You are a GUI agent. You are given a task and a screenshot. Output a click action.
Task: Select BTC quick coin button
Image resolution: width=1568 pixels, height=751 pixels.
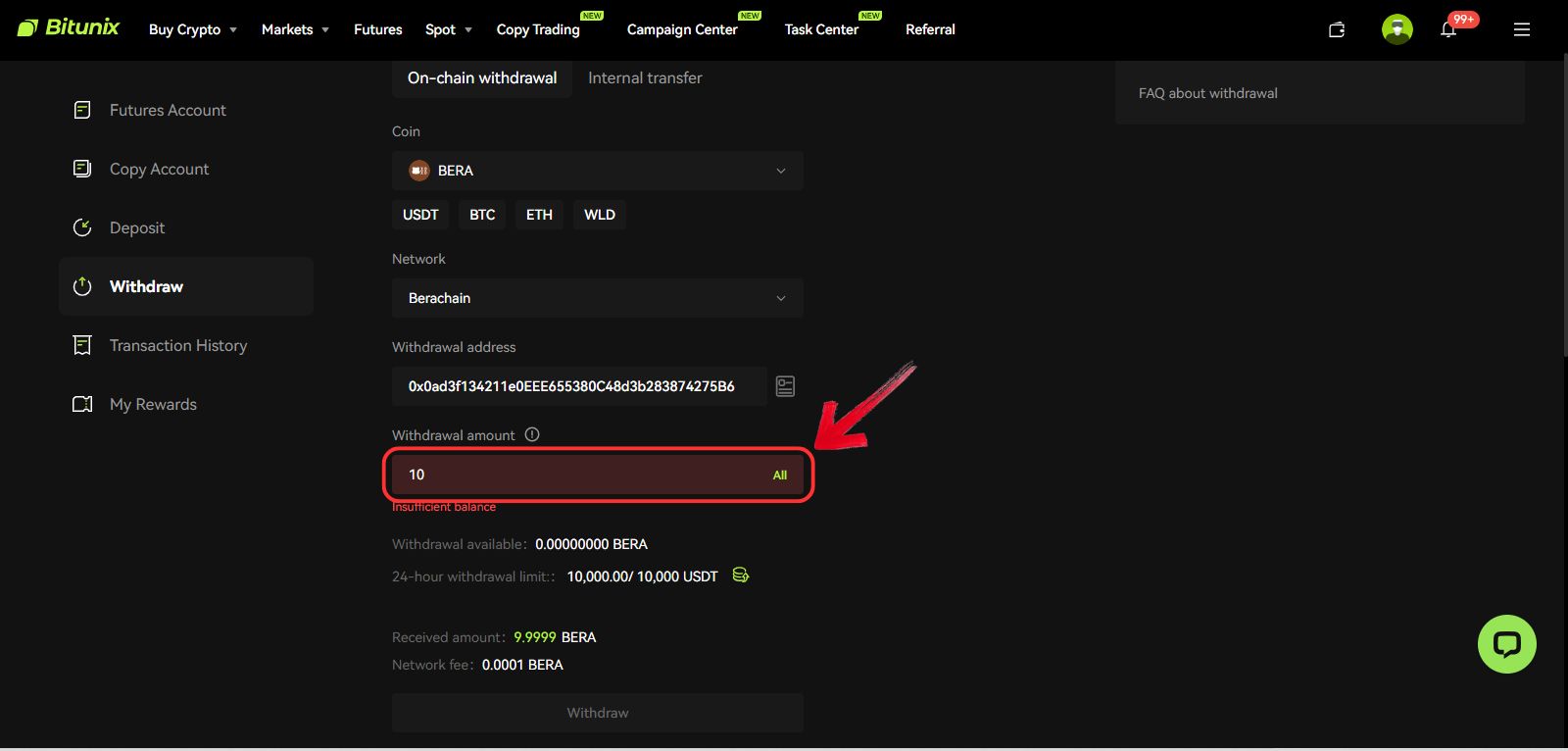482,215
